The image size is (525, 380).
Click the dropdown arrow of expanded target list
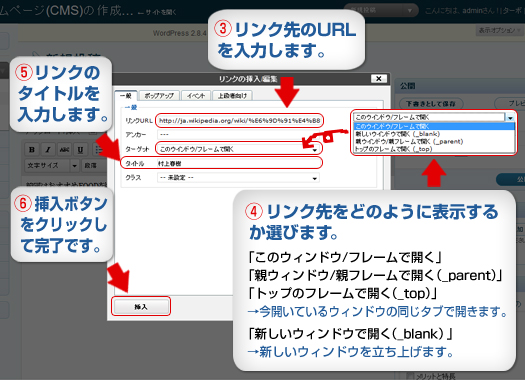click(510, 117)
